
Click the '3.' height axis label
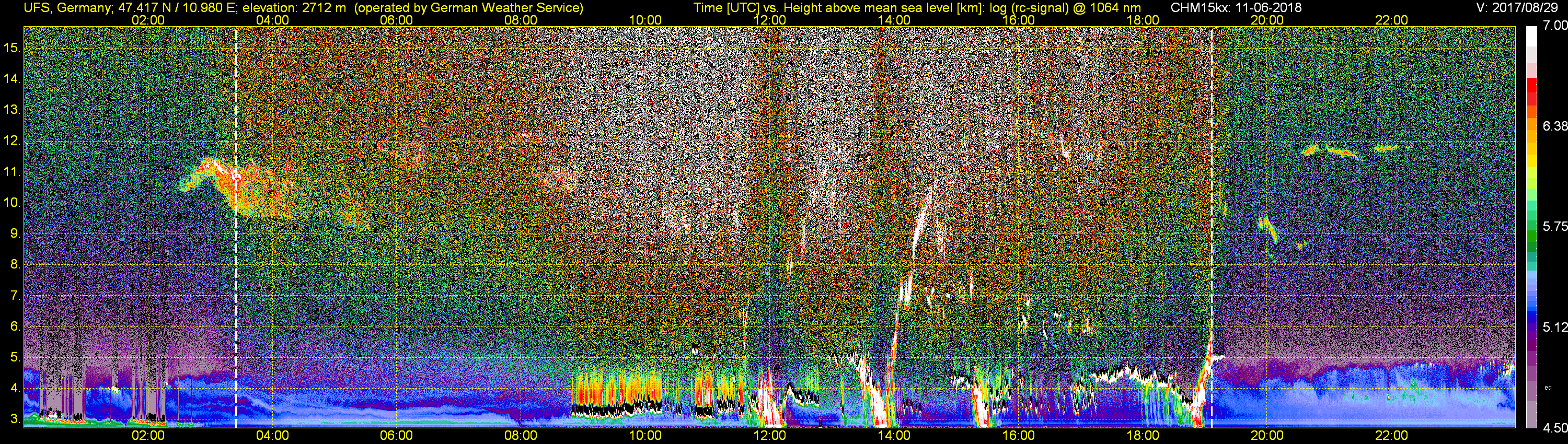click(x=16, y=419)
